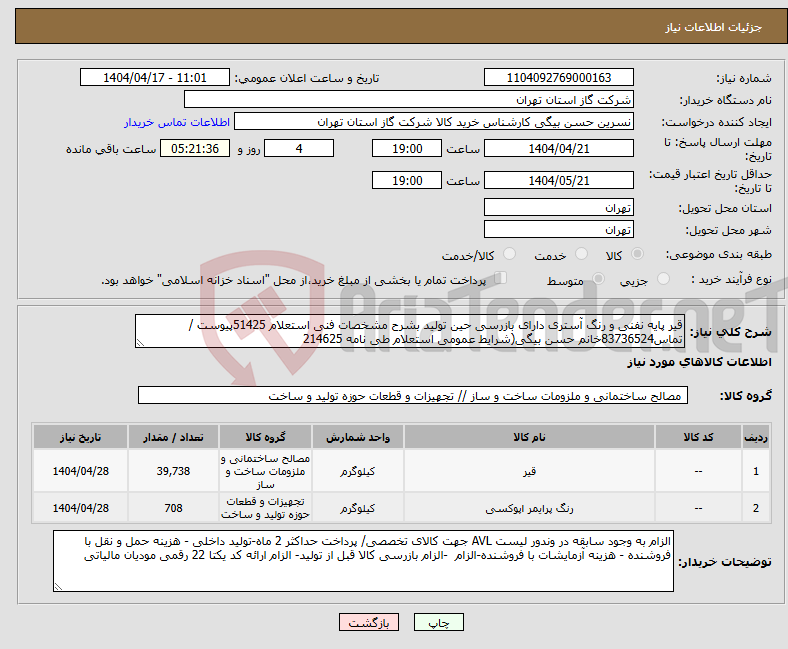Select the متوسط purchase type radio
Image resolution: width=788 pixels, height=649 pixels.
598,279
